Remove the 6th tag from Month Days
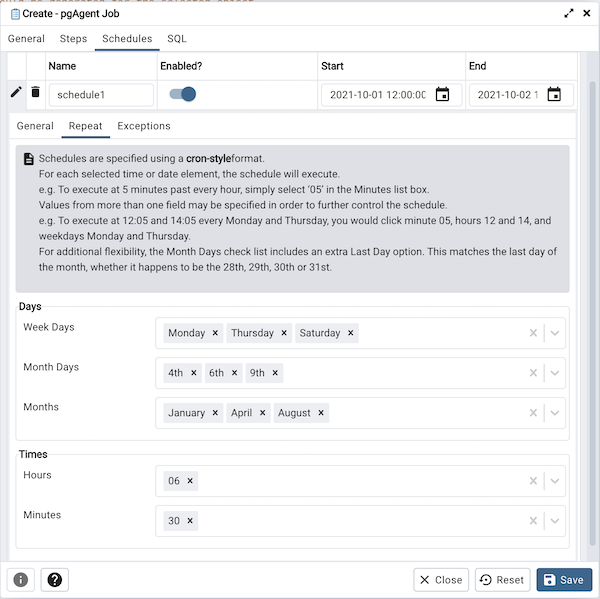 coord(235,373)
